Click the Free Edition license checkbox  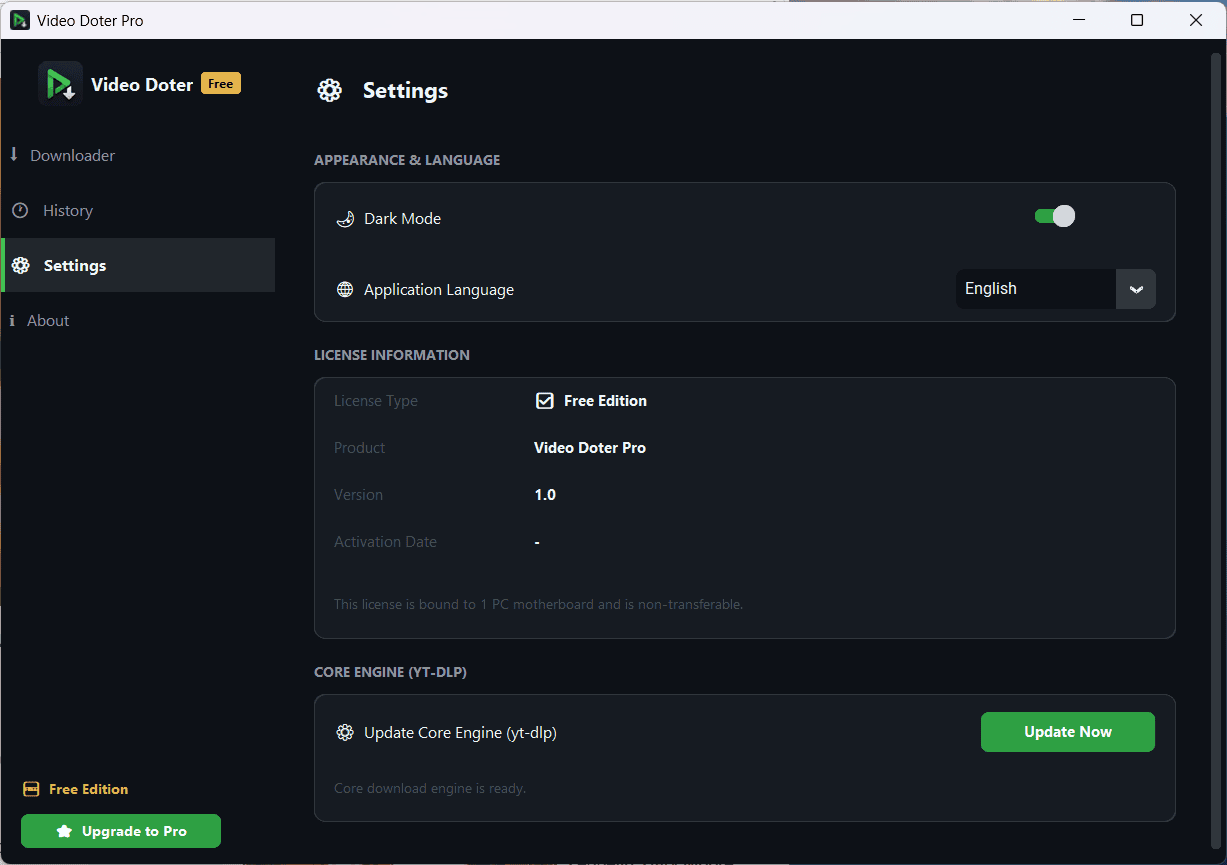point(545,400)
